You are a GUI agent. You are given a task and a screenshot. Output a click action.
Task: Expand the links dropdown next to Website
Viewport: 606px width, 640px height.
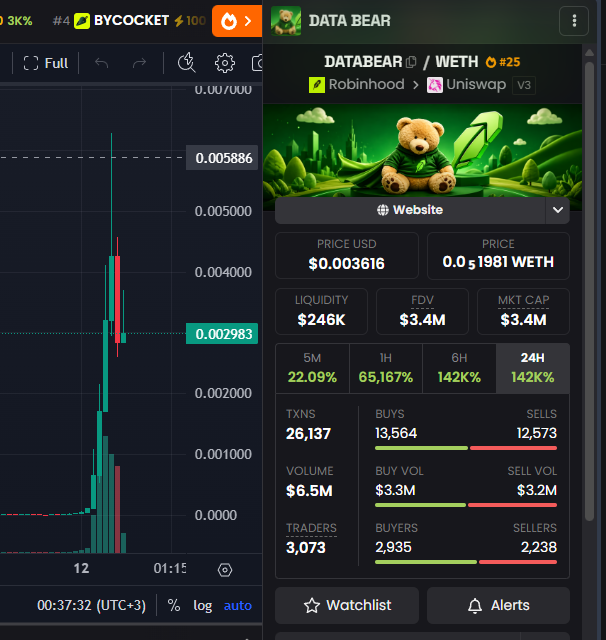pos(557,210)
